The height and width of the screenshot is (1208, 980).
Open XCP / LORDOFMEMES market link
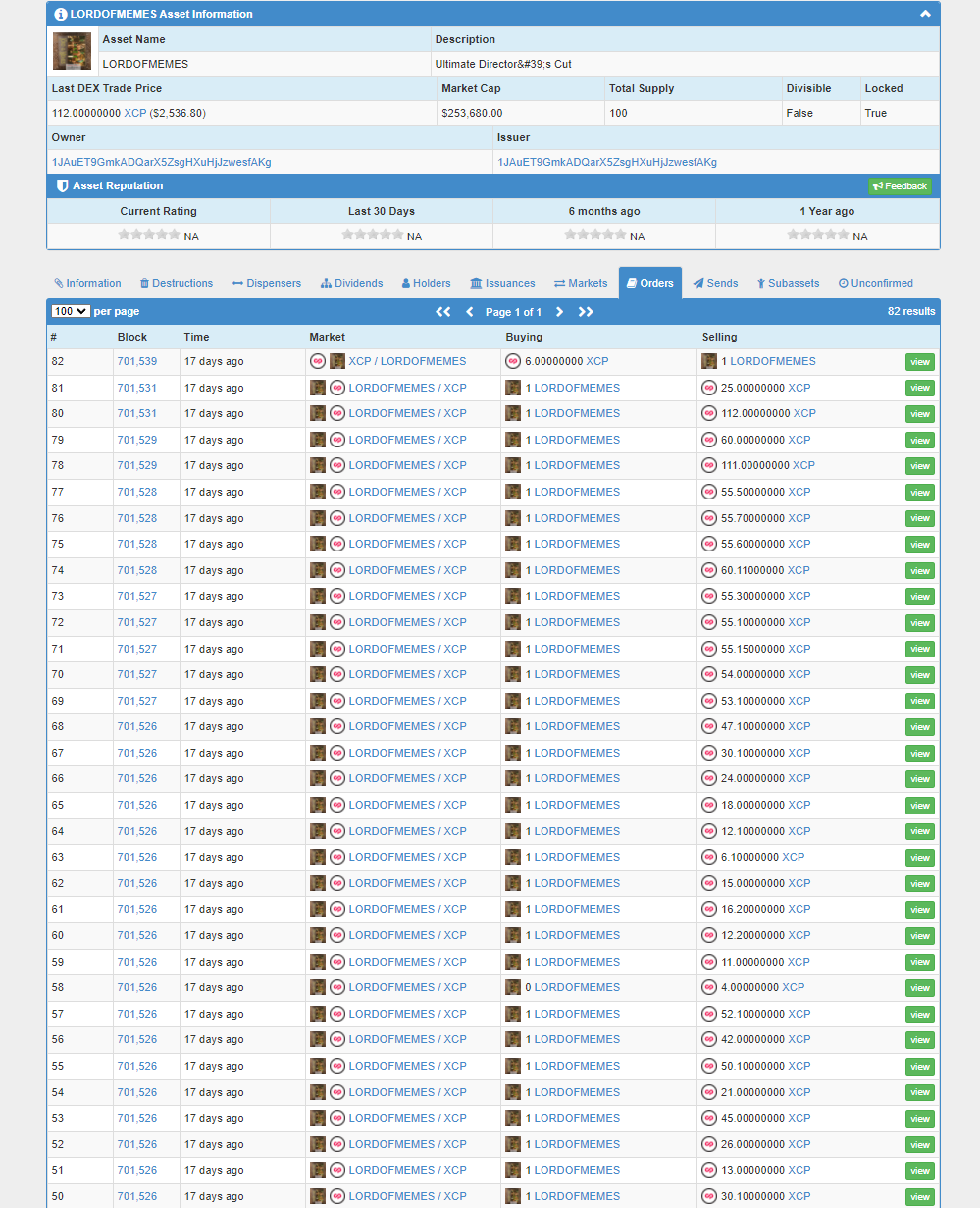point(407,361)
